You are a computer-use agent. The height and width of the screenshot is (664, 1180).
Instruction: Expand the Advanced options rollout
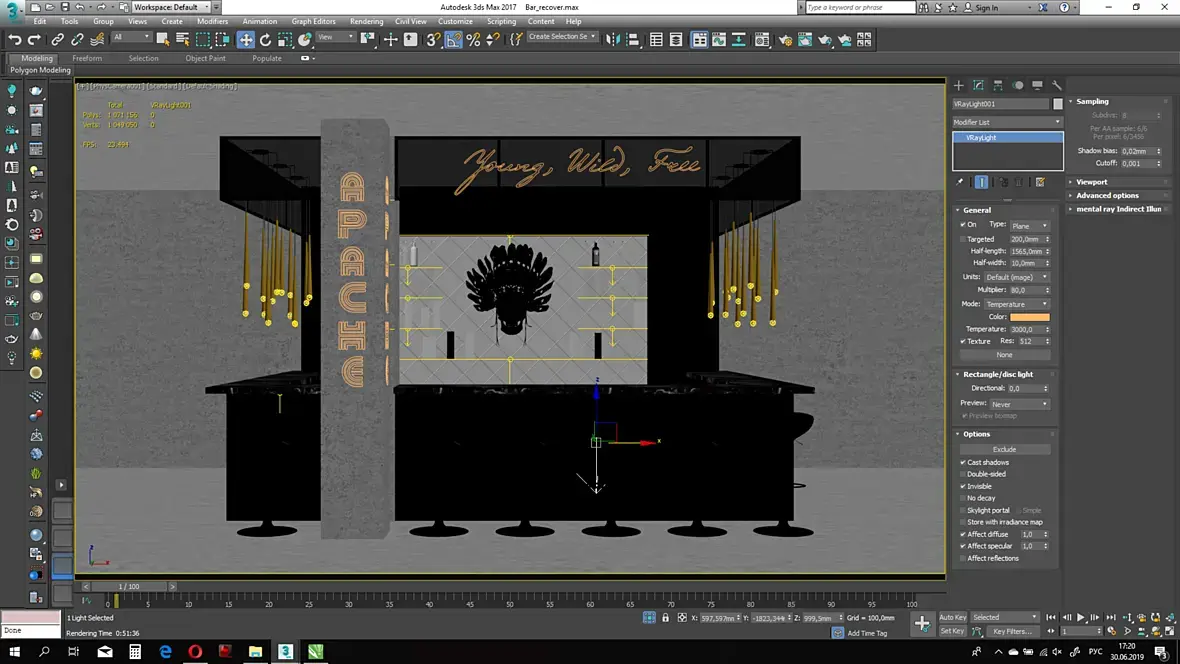[x=1107, y=196]
